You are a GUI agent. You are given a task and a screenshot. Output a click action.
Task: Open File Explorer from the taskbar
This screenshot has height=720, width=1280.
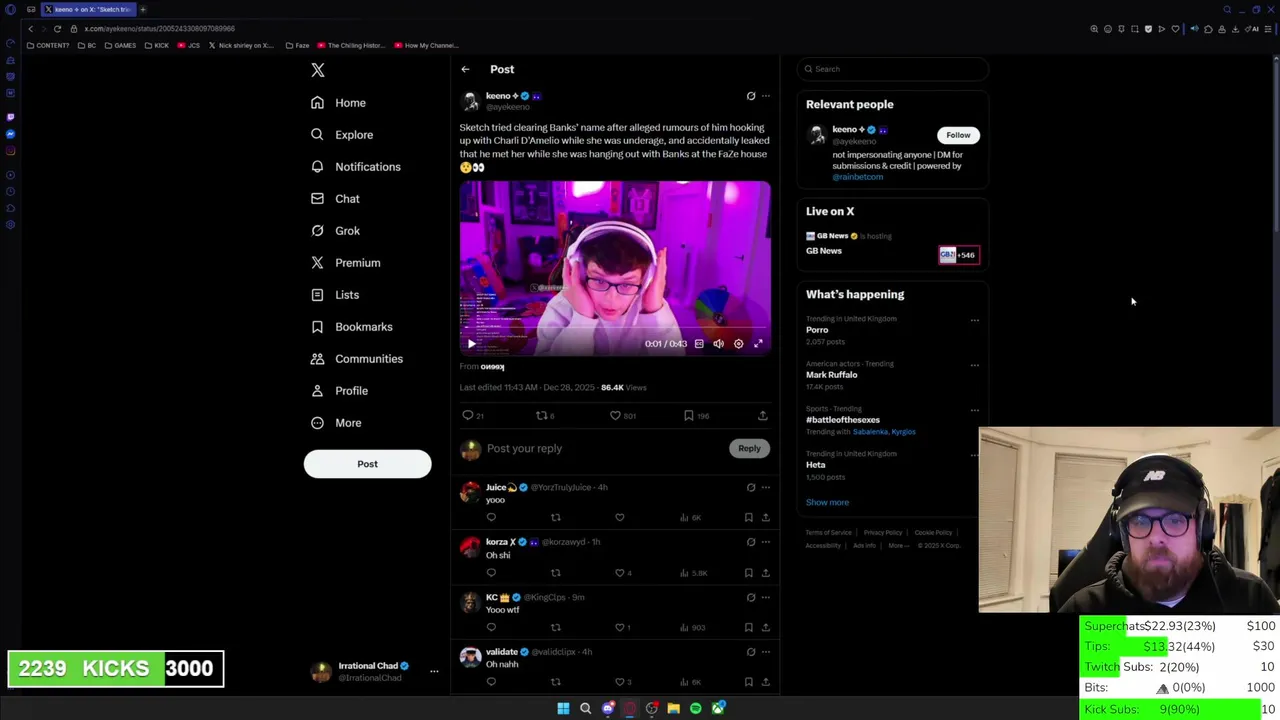[674, 709]
